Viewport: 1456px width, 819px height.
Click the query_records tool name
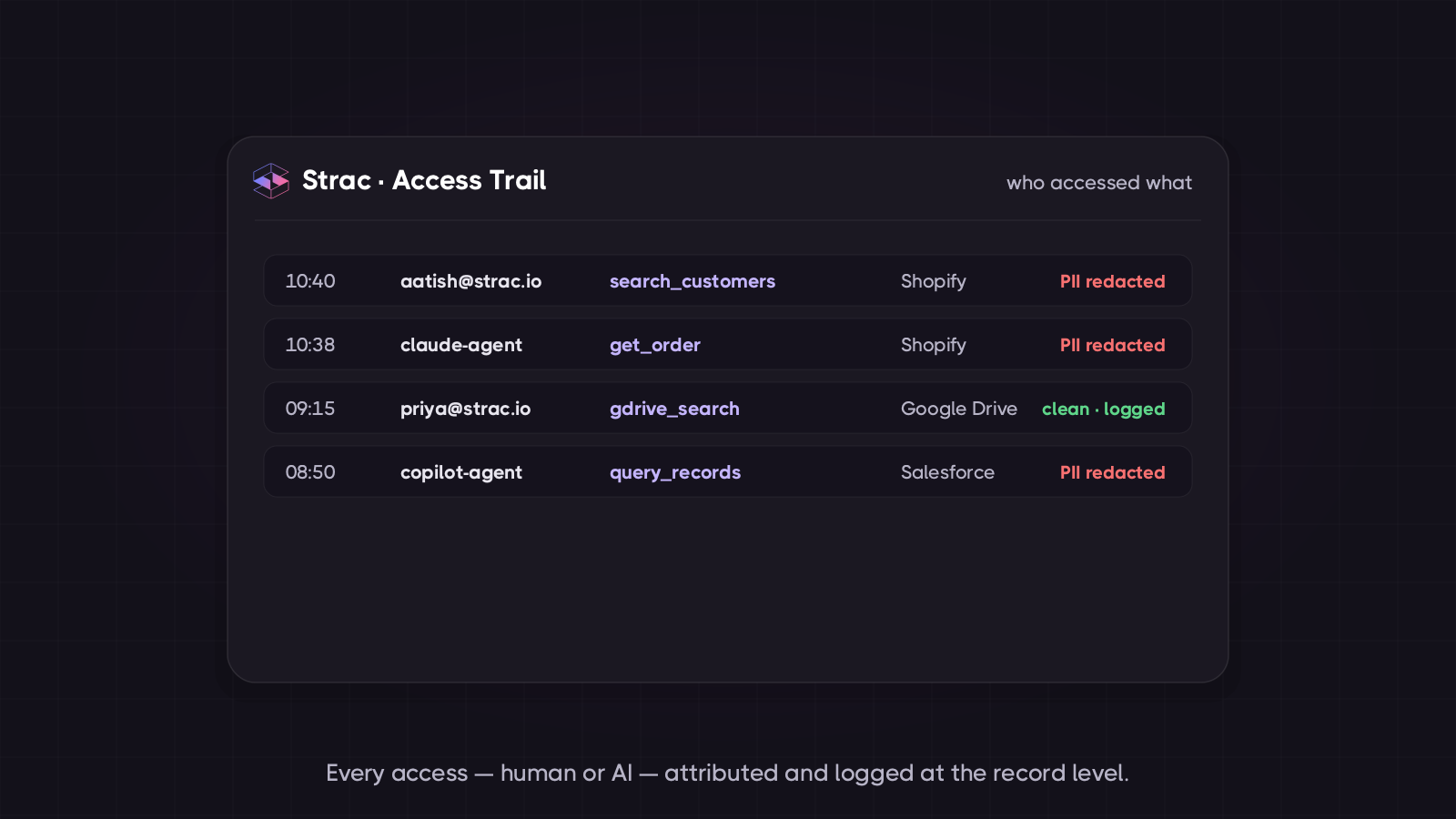point(675,473)
